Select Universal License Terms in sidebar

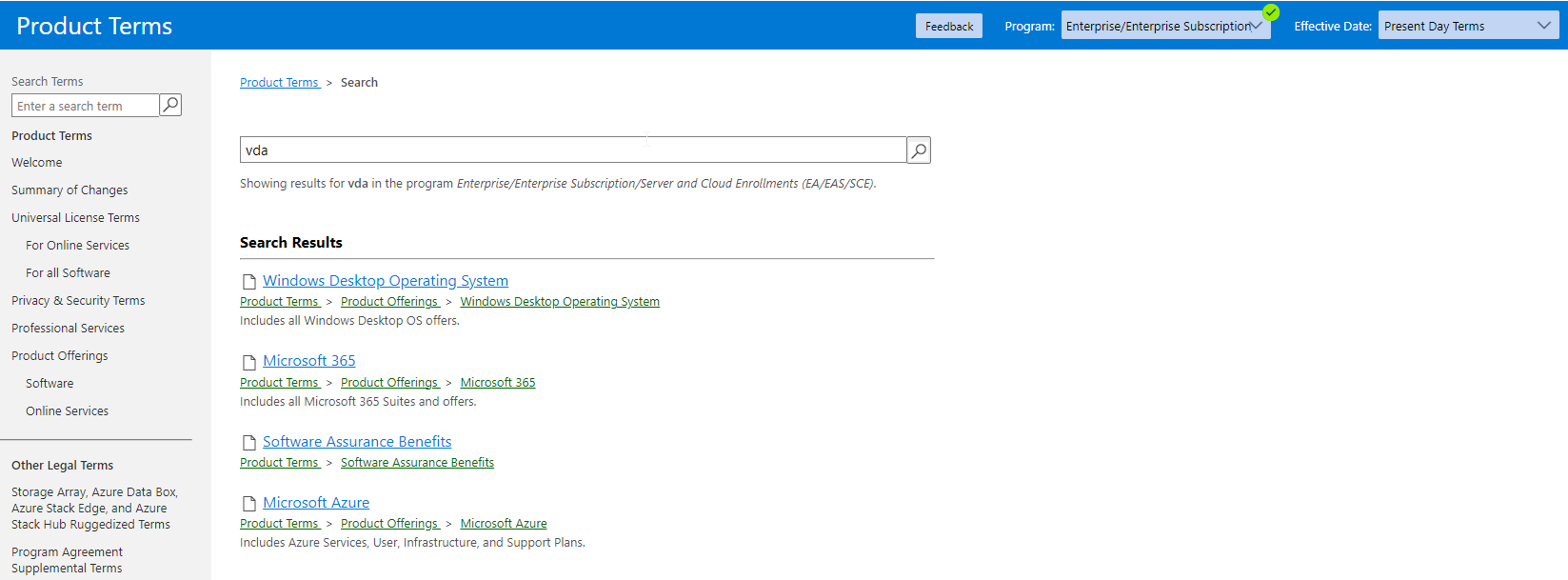pyautogui.click(x=75, y=218)
